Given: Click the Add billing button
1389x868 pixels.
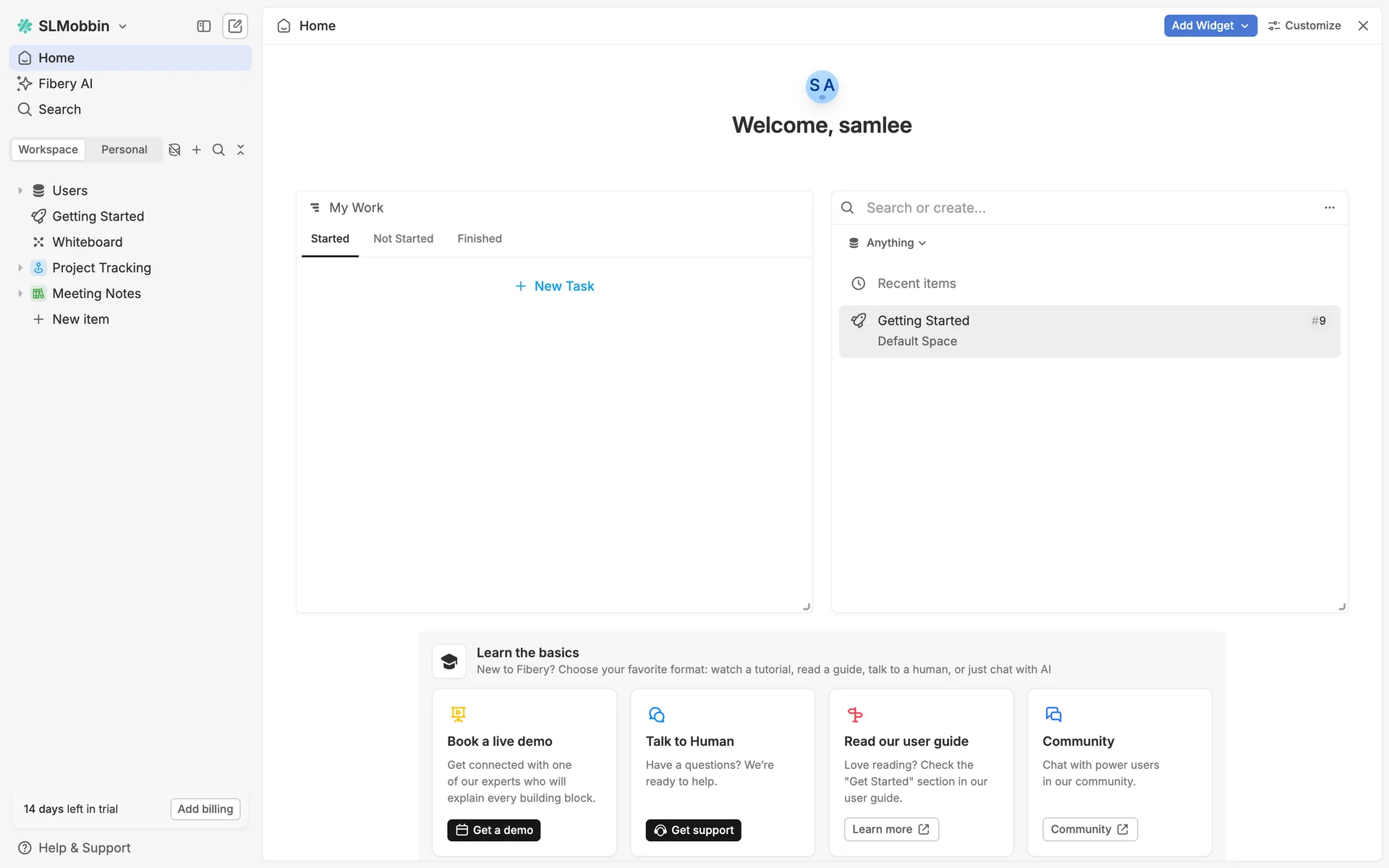Looking at the screenshot, I should 205,809.
